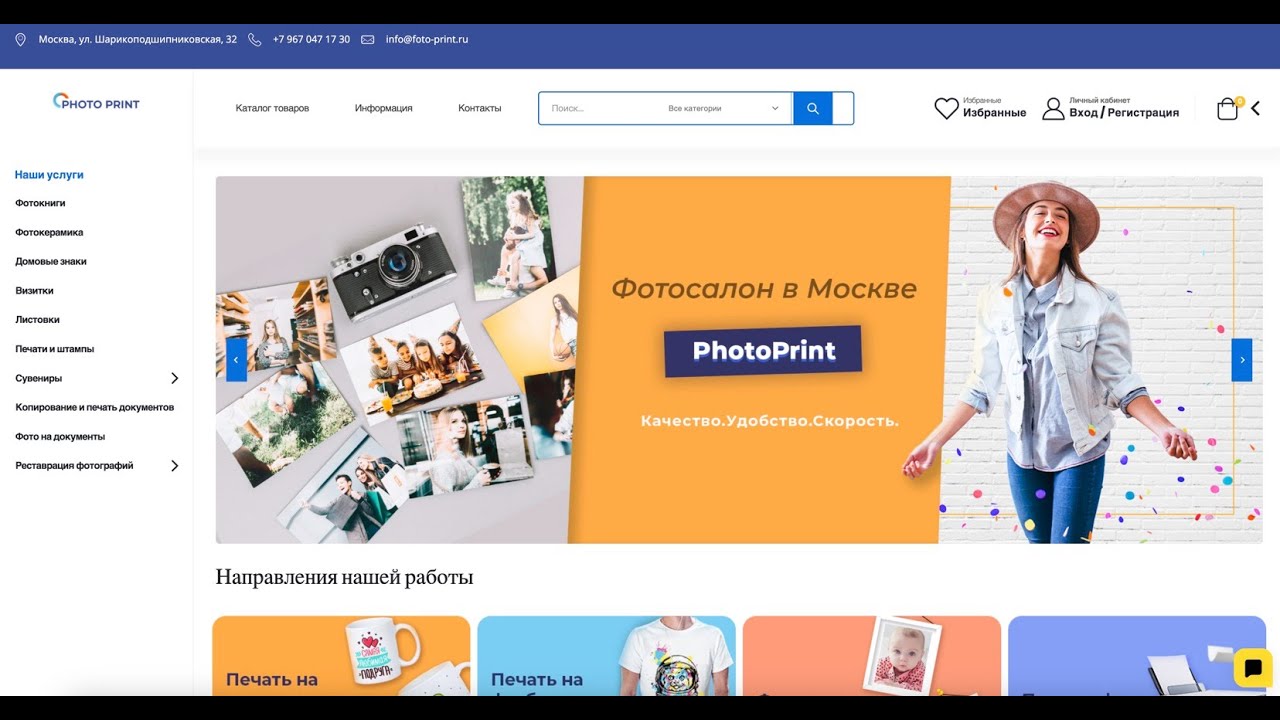This screenshot has width=1280, height=720.
Task: Go to the previous banner slide
Action: 236,360
